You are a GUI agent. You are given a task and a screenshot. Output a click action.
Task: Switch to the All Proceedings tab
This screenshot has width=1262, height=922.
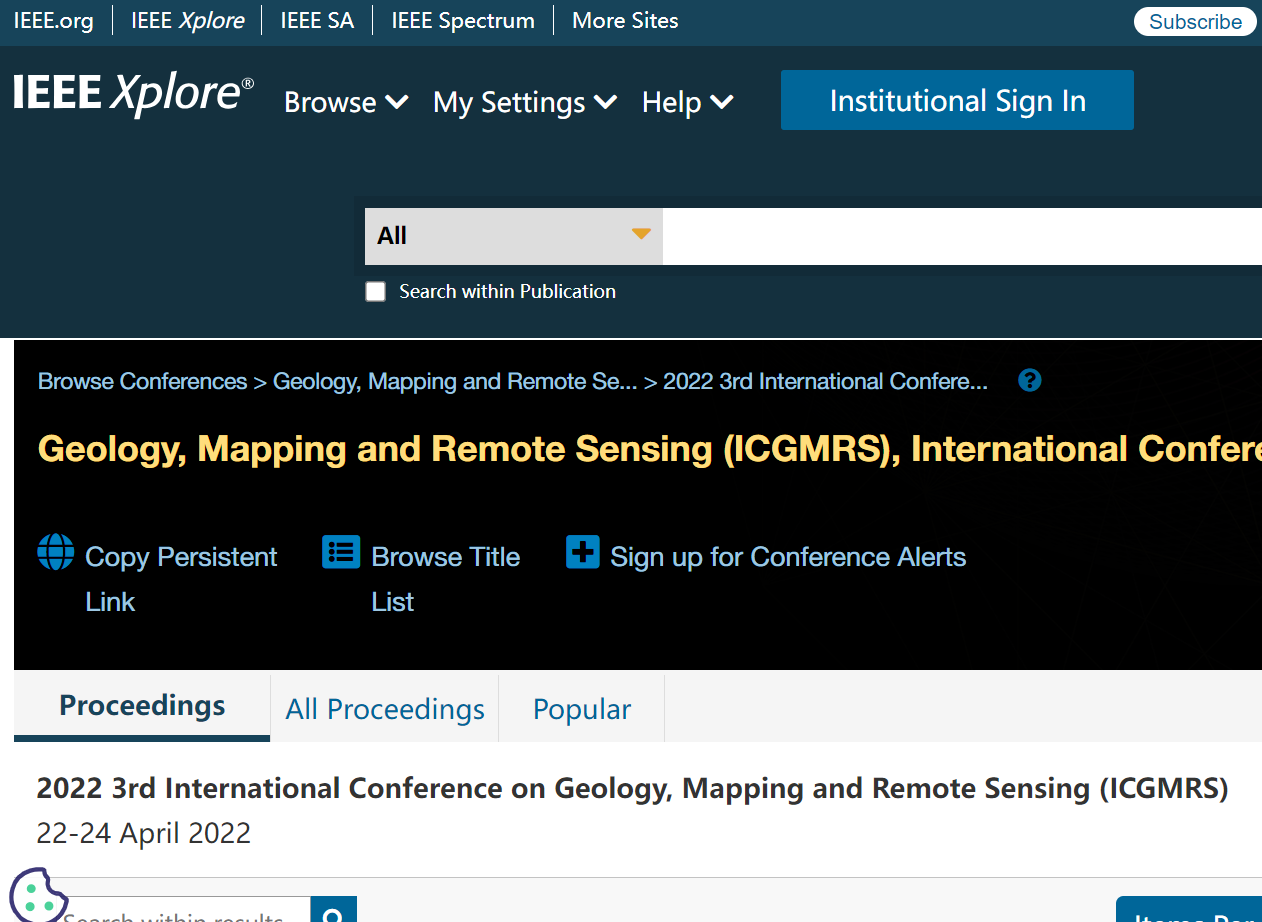(385, 709)
